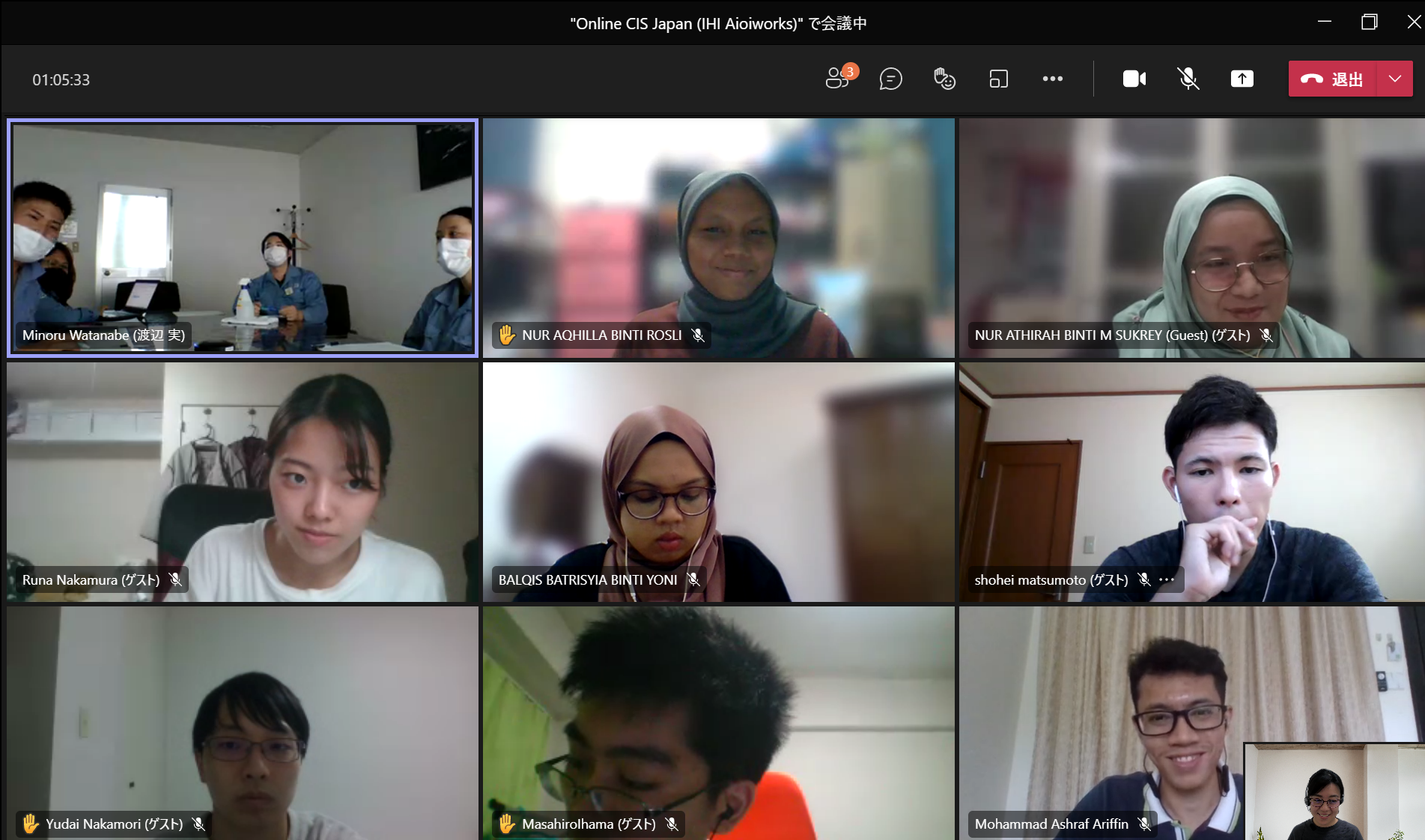The height and width of the screenshot is (840, 1425).
Task: Open more options for shohei matsumoto
Action: tap(1167, 580)
